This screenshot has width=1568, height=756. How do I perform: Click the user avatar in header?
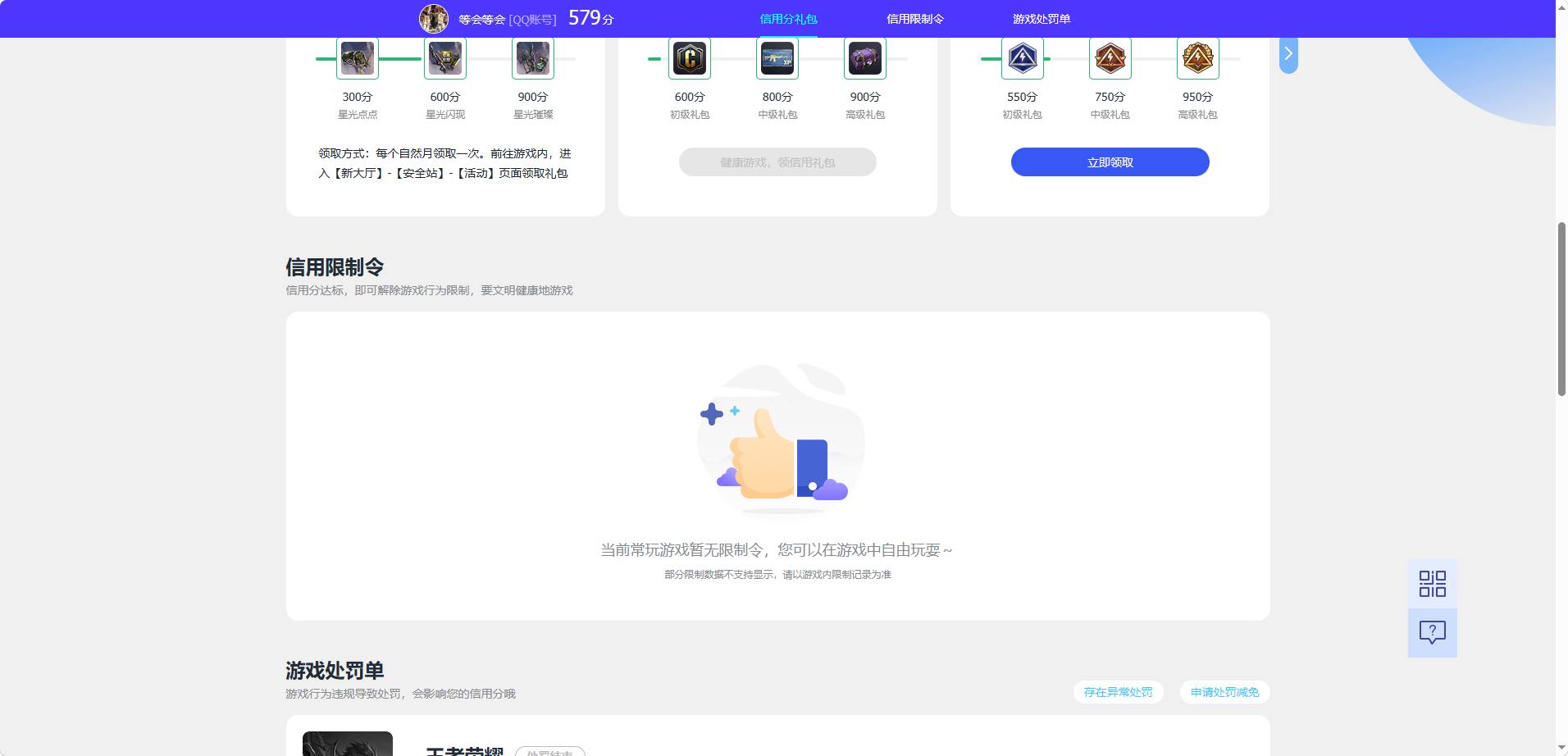[434, 18]
